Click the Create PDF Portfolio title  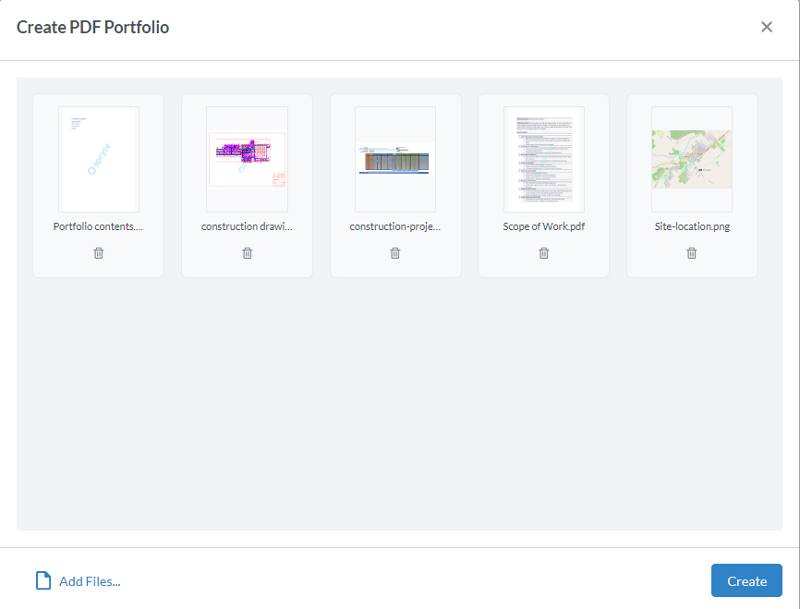pos(91,27)
